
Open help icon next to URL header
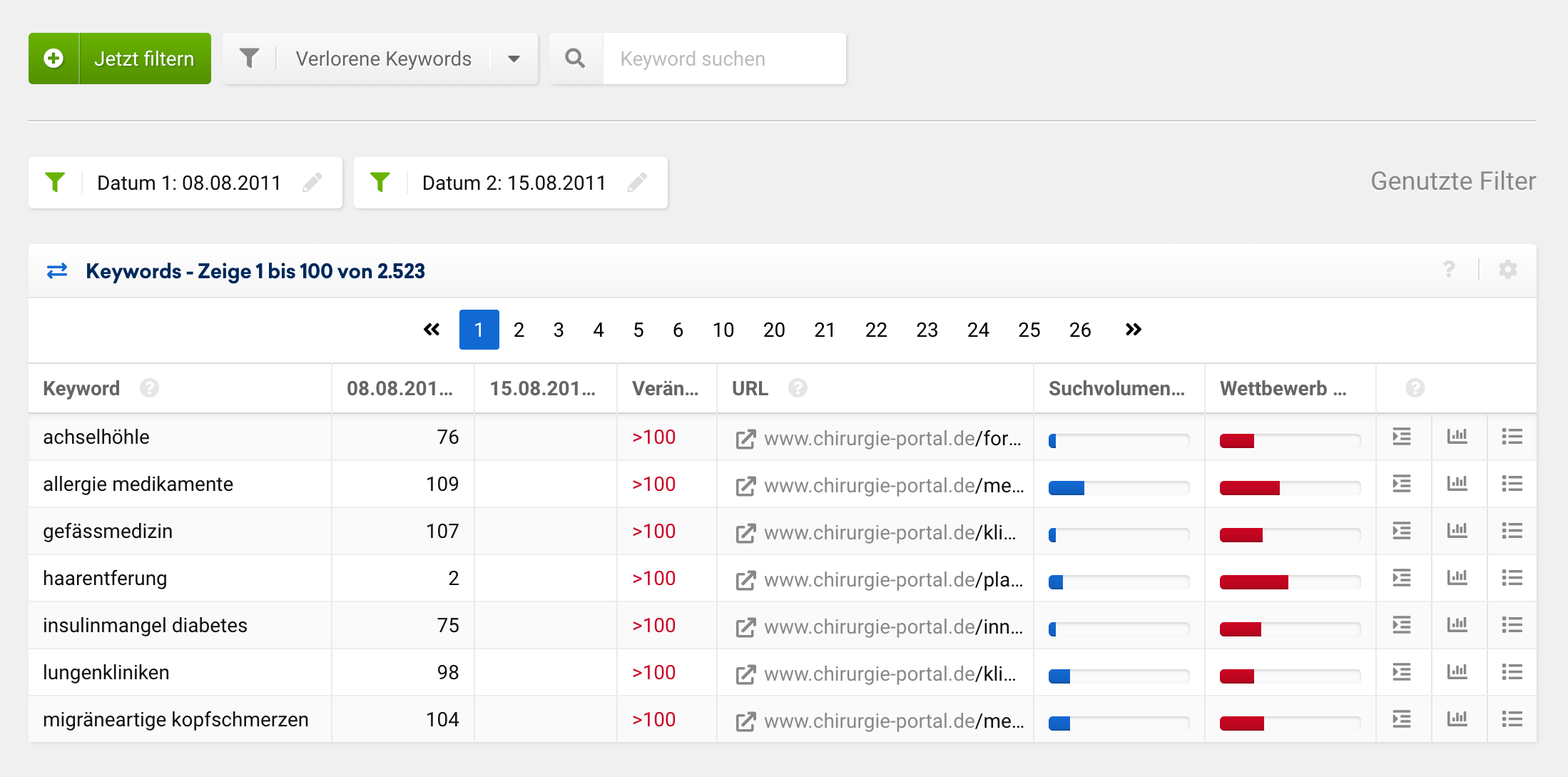[798, 388]
